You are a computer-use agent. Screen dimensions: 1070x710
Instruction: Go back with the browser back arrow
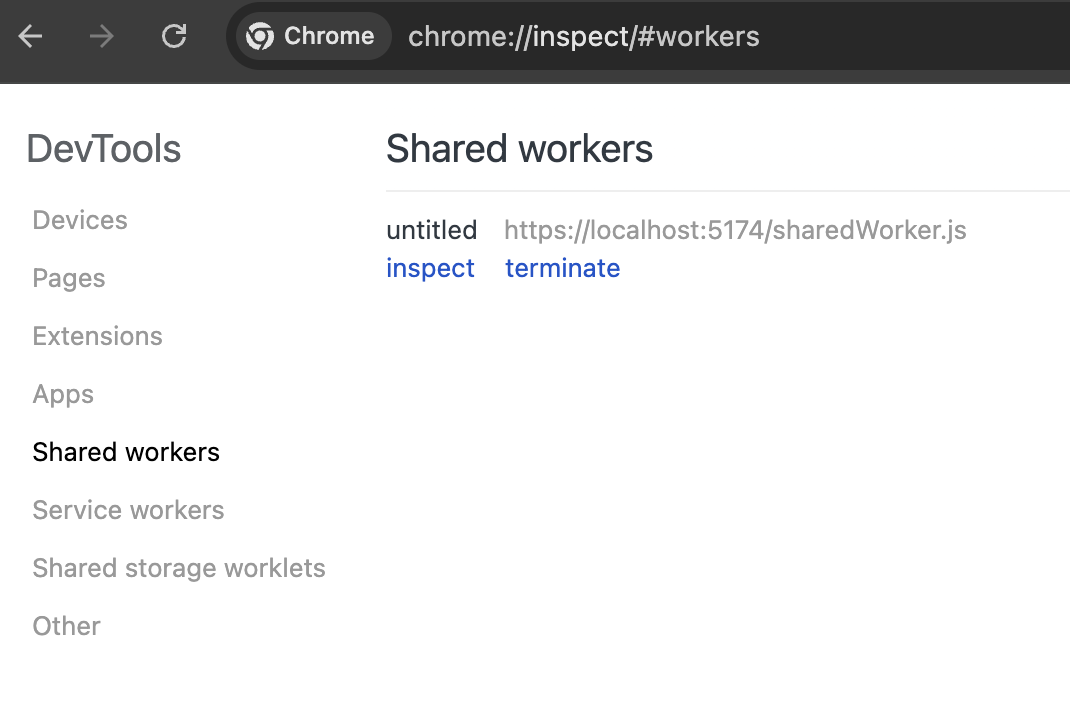[30, 36]
